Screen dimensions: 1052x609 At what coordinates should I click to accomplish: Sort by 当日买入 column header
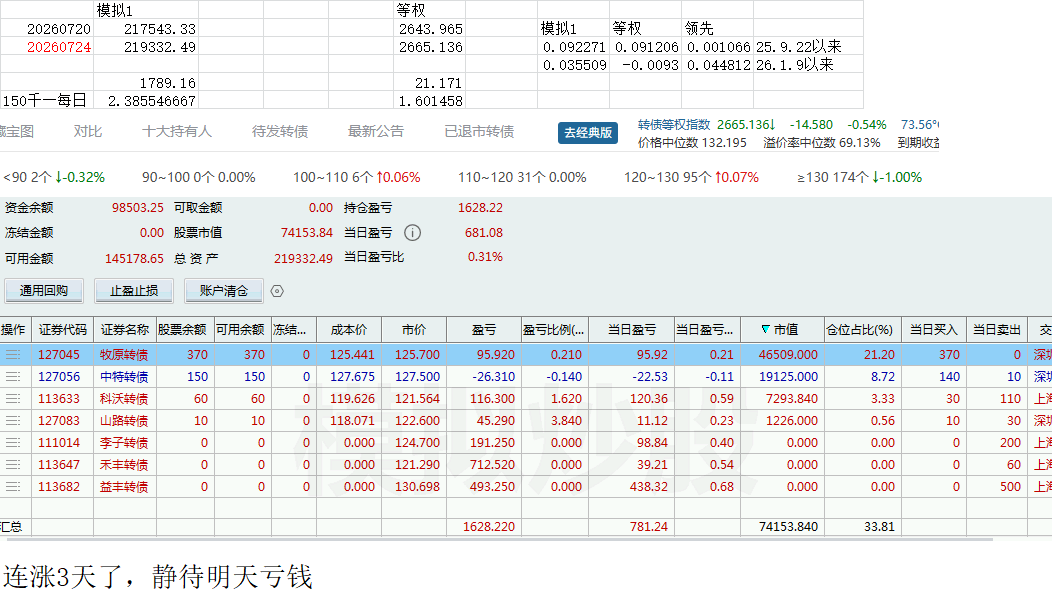934,329
